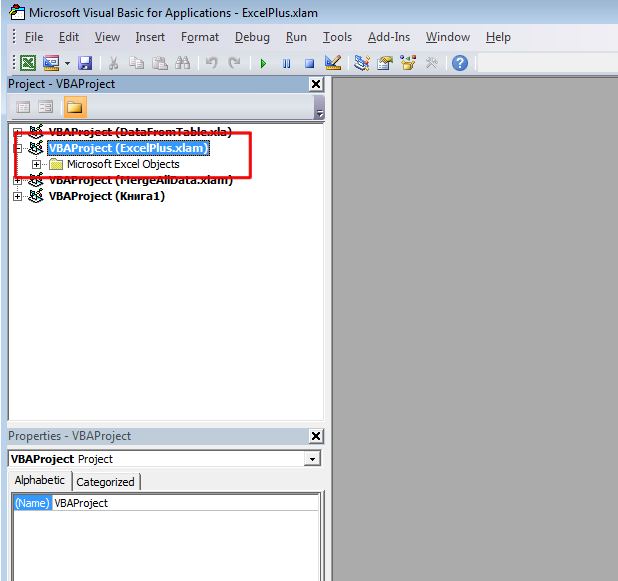Screen dimensions: 618x581
Task: Open the Insert menu
Action: pos(150,37)
